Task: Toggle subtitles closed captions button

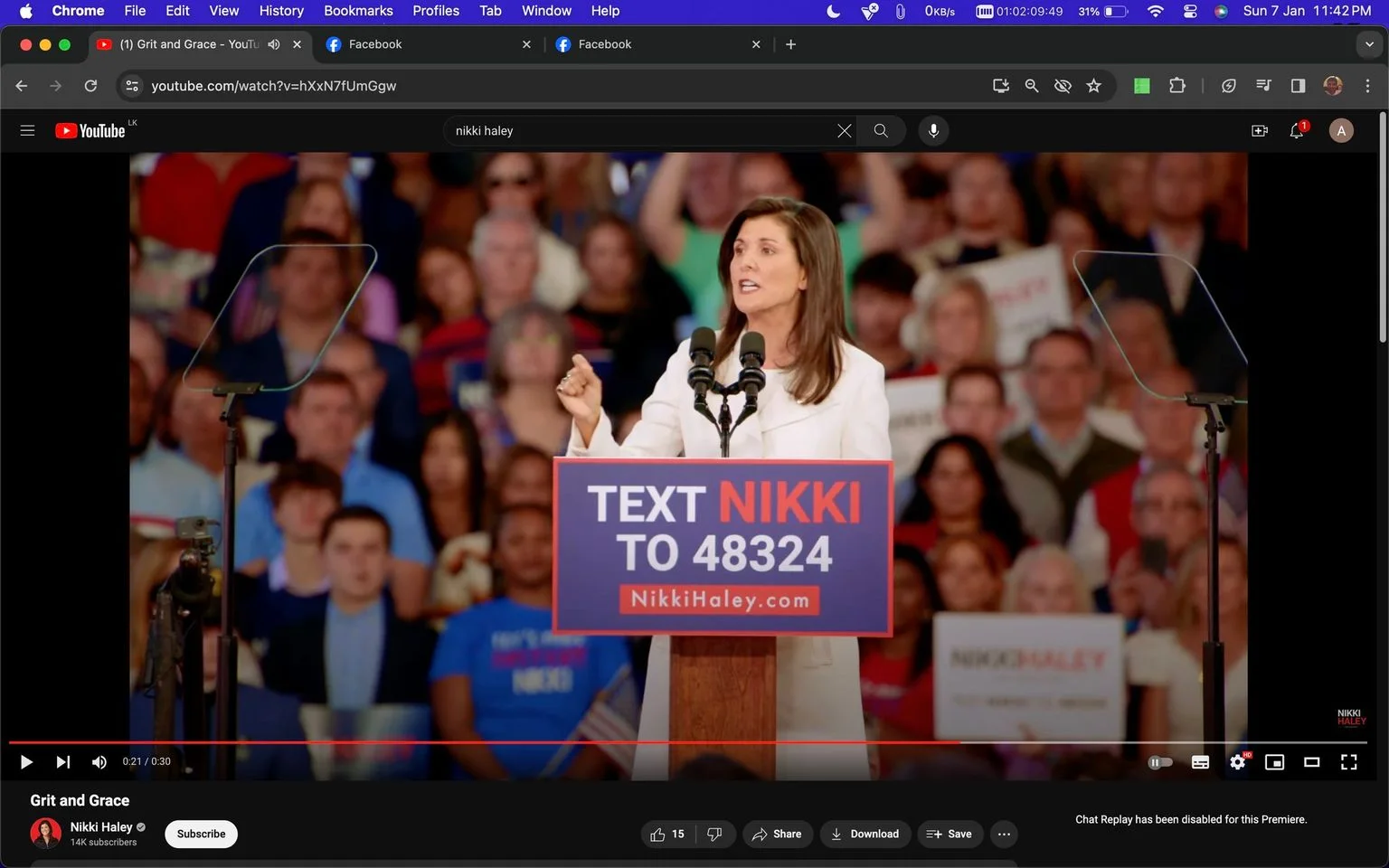Action: (x=1200, y=762)
